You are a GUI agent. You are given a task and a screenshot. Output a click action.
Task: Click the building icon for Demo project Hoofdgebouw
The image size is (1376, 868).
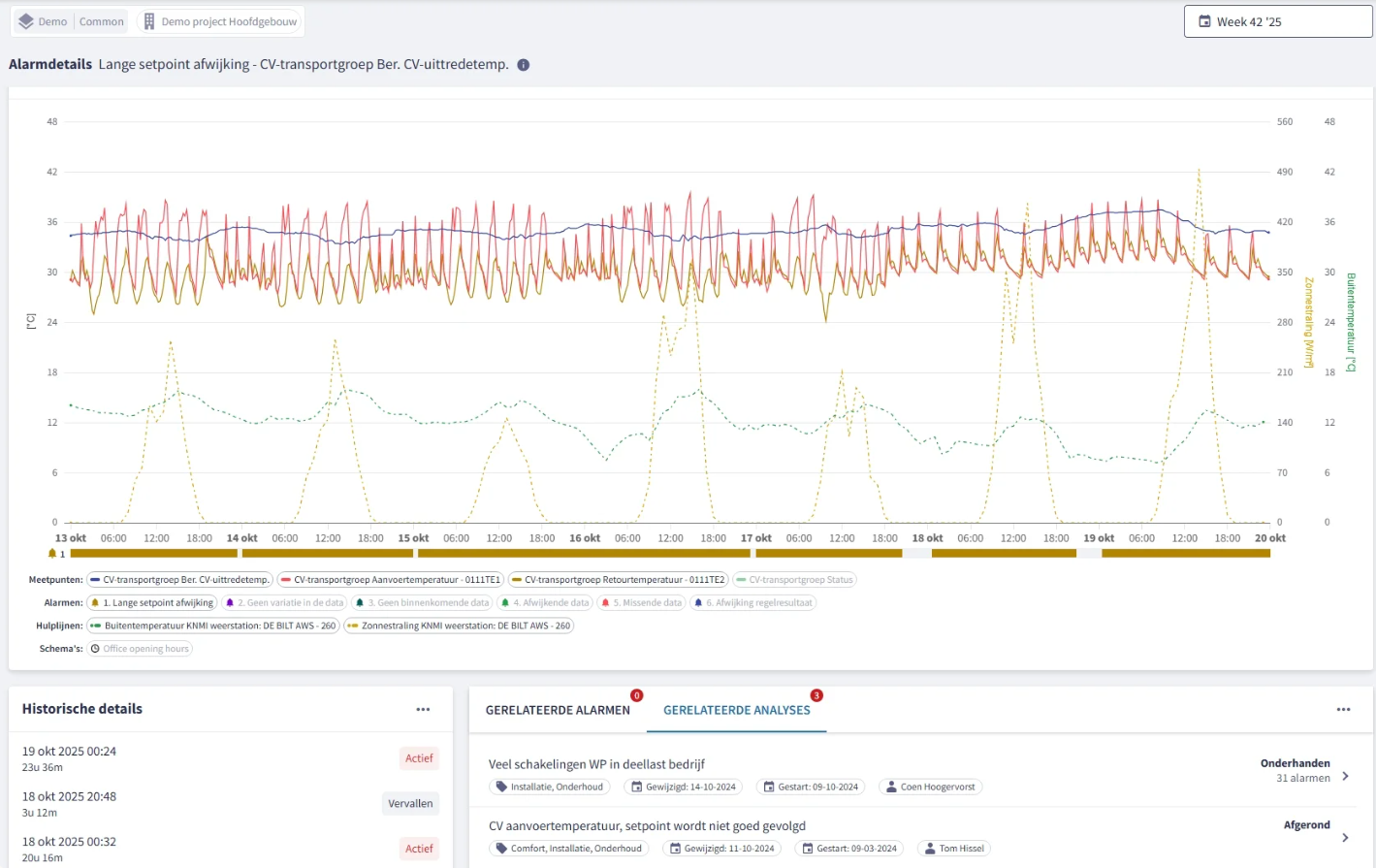pos(149,21)
